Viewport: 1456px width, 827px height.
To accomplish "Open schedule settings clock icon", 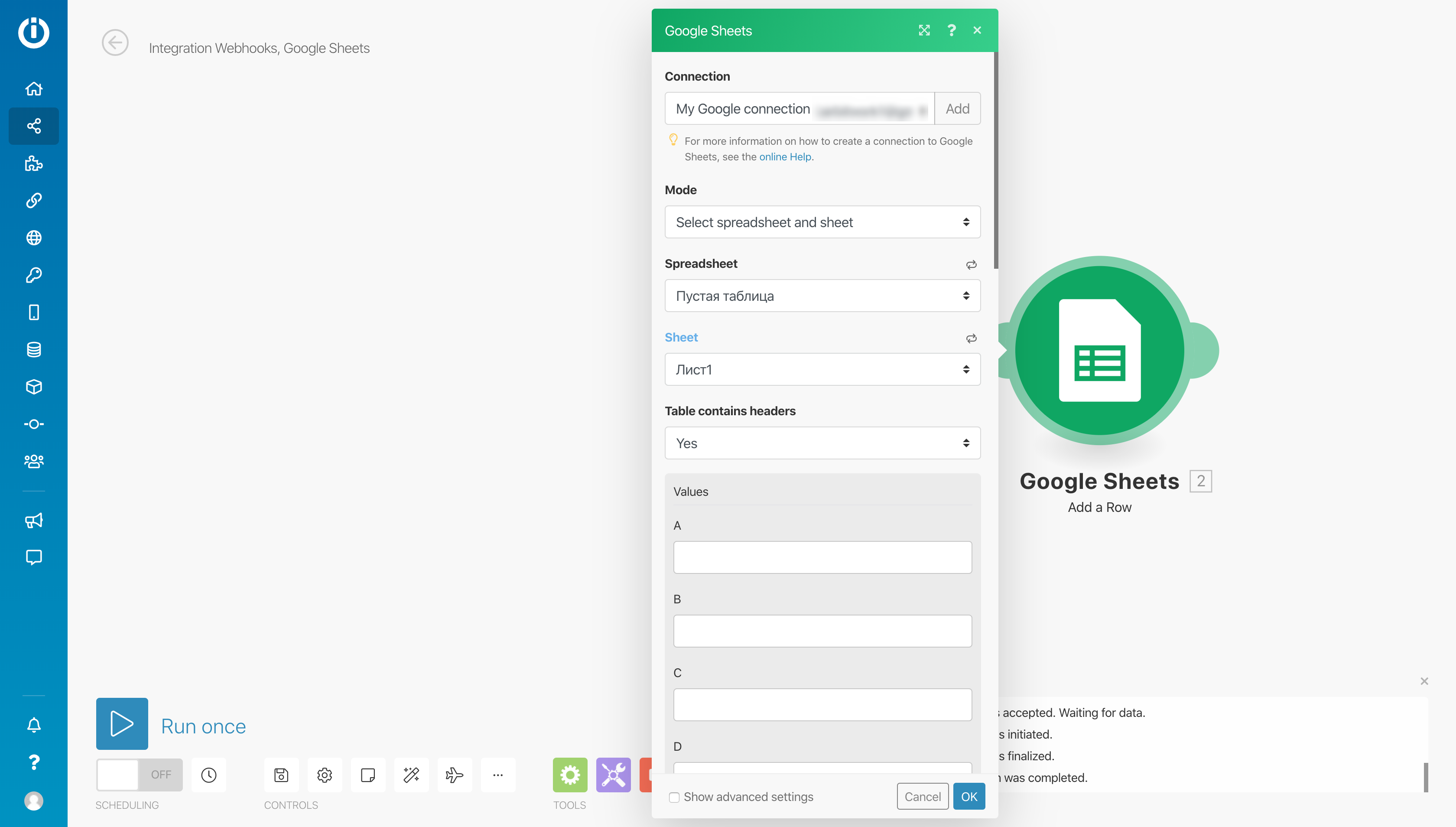I will point(208,775).
